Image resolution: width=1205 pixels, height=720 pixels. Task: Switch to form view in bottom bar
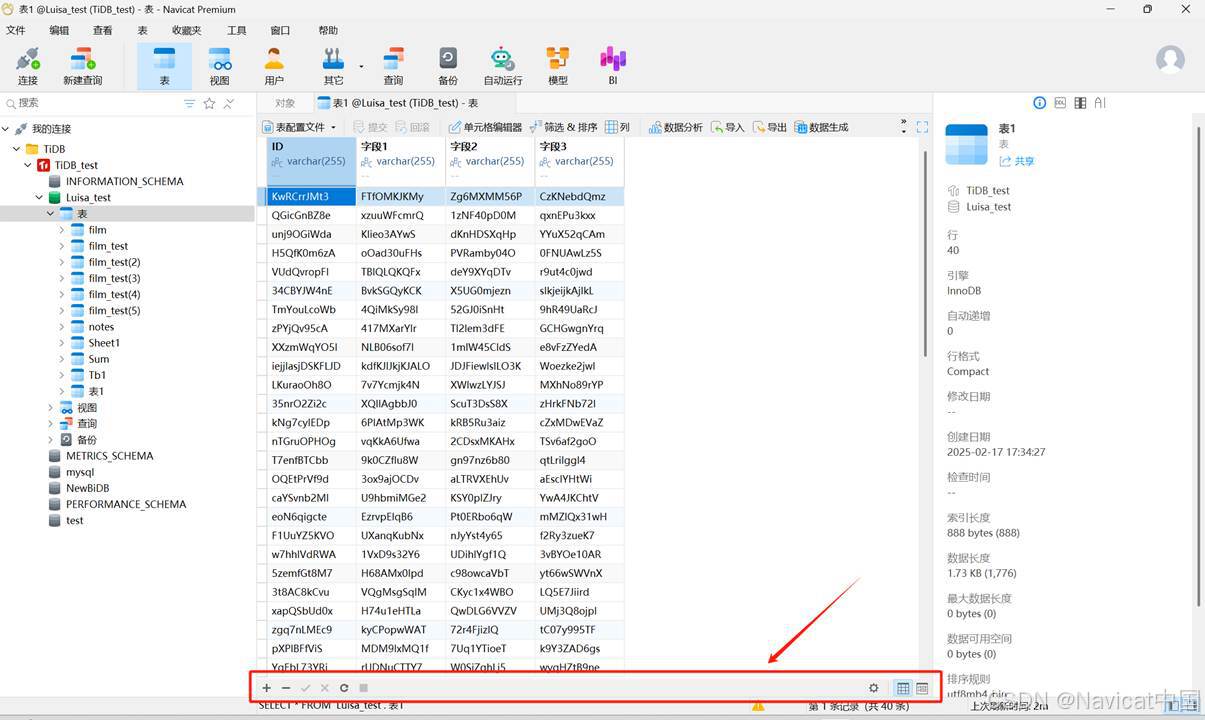tap(922, 688)
